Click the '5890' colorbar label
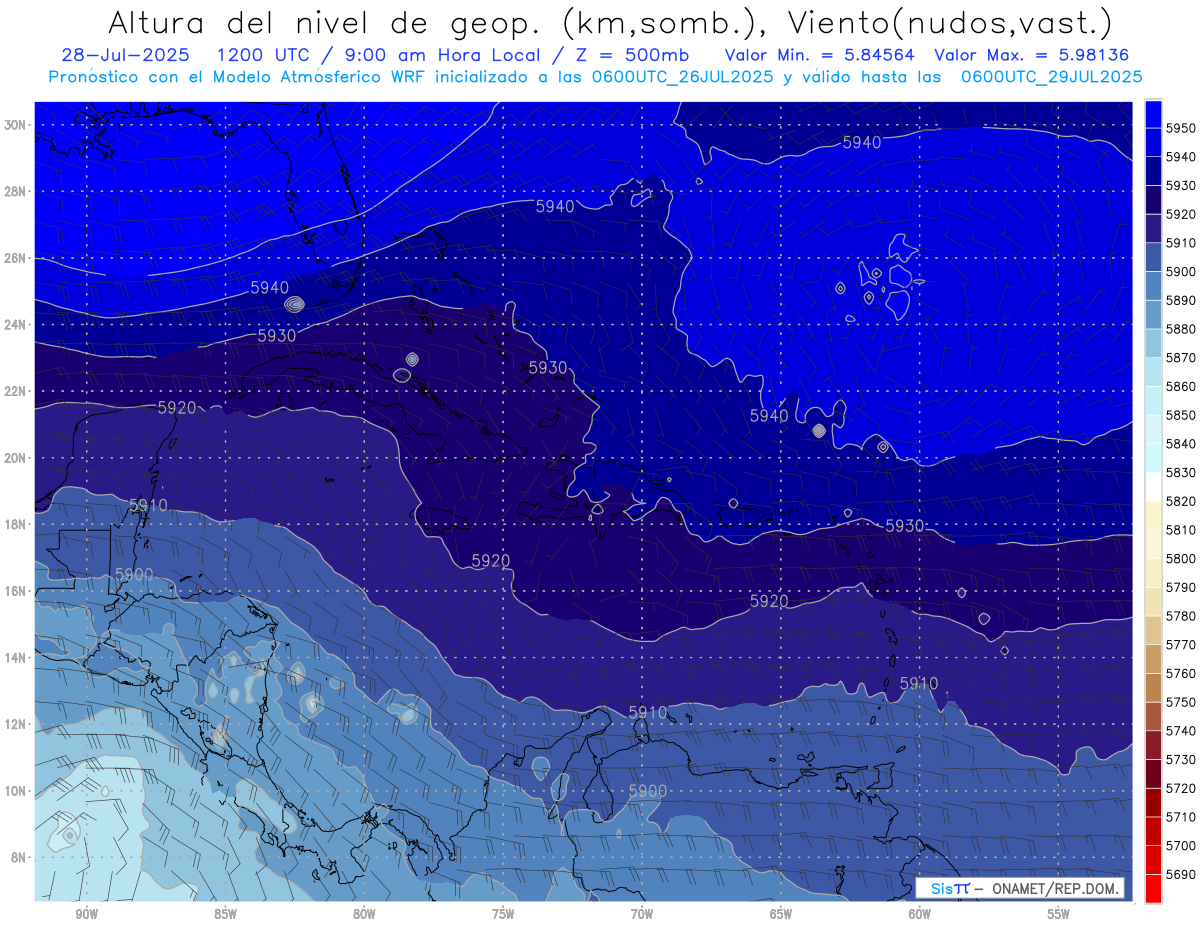This screenshot has width=1200, height=927. (x=1181, y=300)
